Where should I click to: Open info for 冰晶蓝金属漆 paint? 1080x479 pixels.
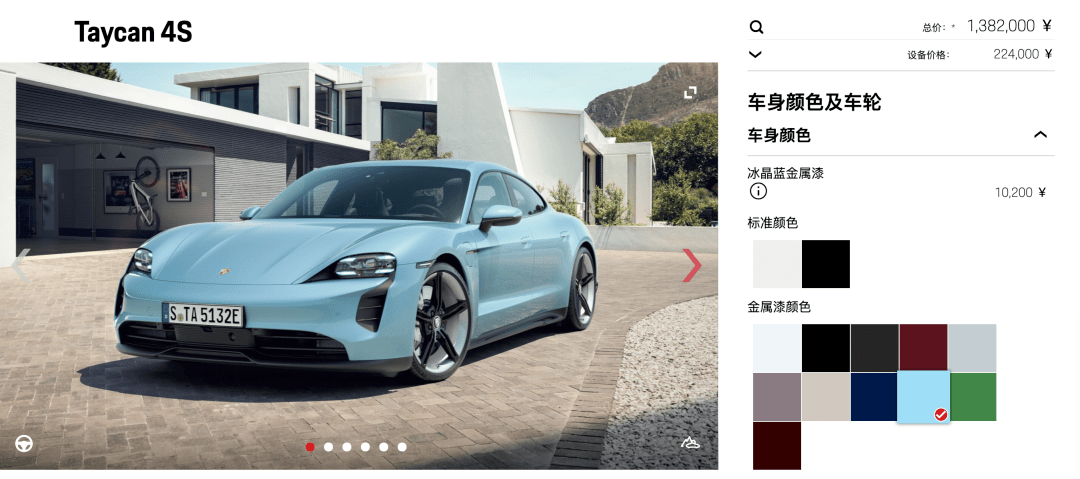click(758, 192)
